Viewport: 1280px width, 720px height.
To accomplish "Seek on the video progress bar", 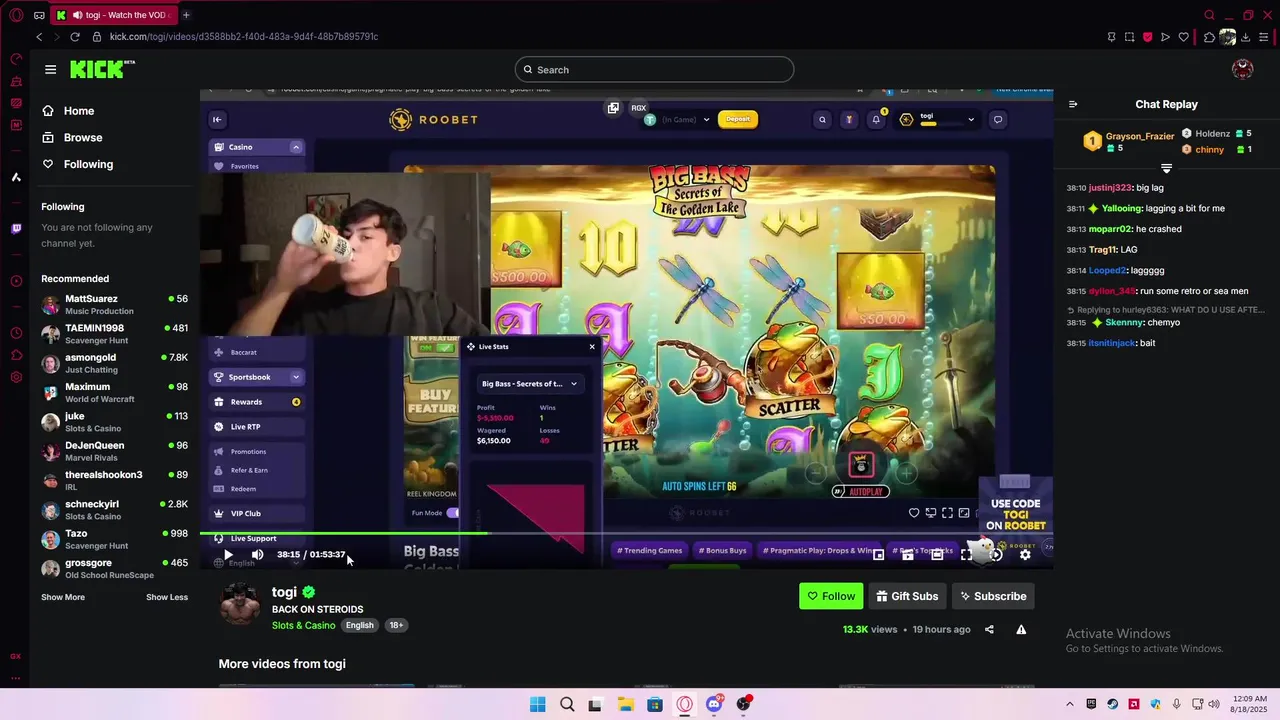I will coord(626,534).
